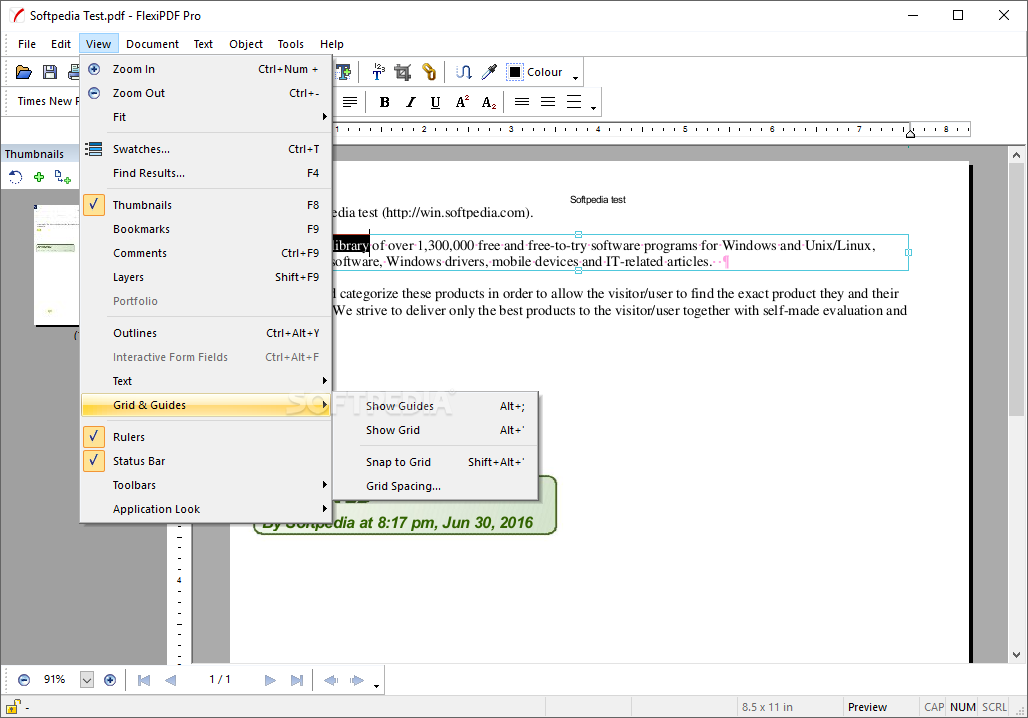Click the chain Link tool icon
Viewport: 1028px width, 718px height.
(429, 72)
